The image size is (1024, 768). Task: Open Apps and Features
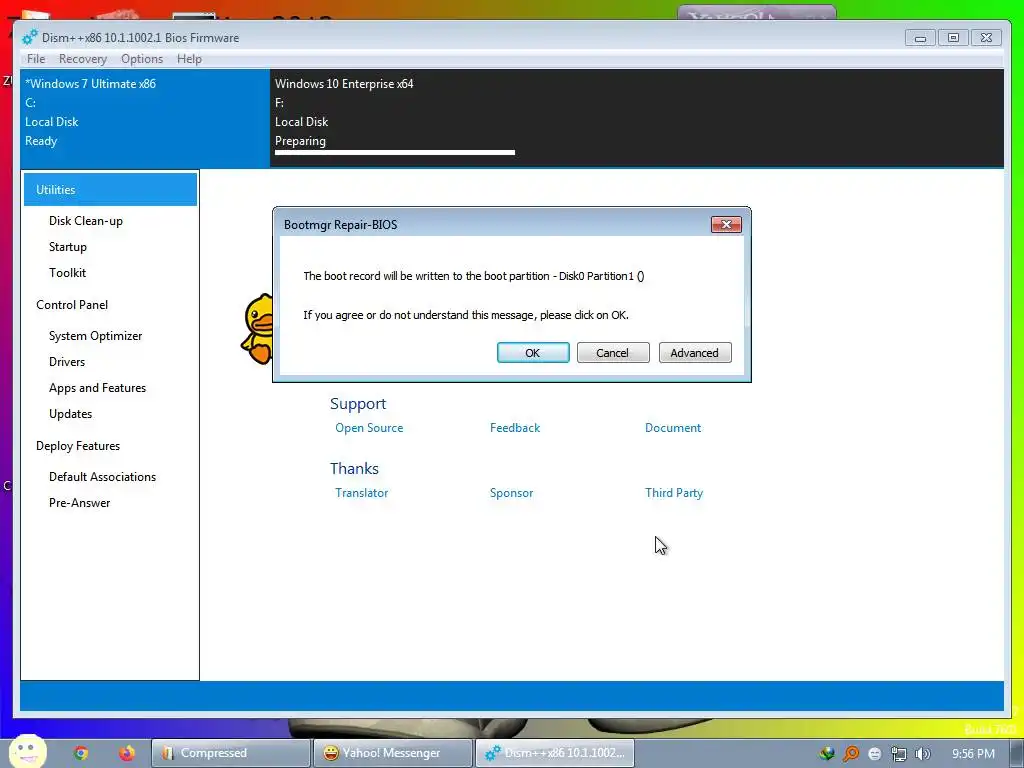(x=97, y=388)
